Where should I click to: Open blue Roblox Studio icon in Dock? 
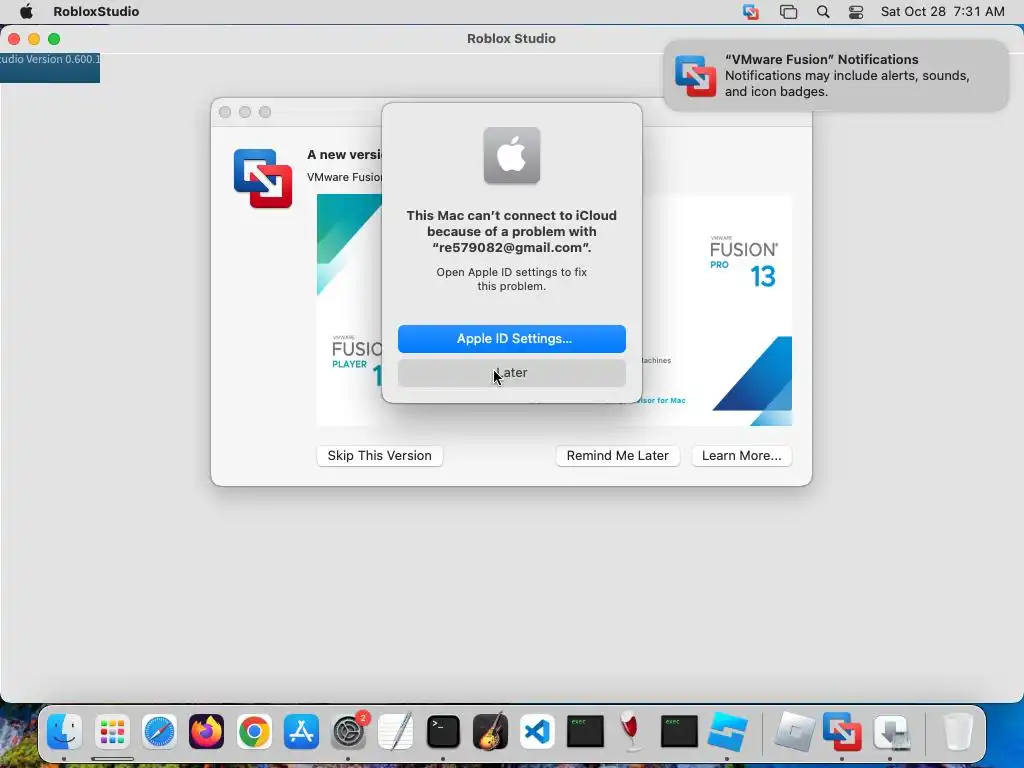click(x=727, y=731)
